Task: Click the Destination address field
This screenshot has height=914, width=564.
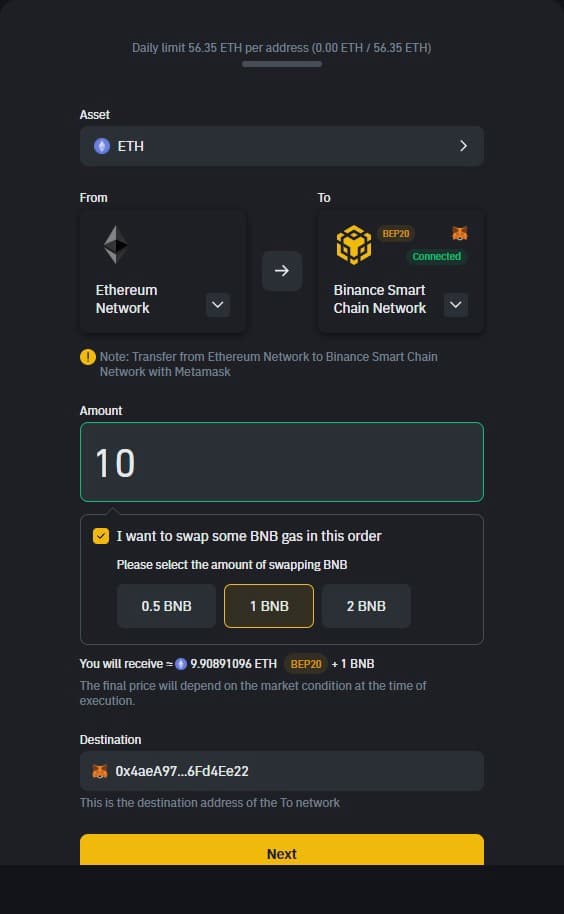Action: coord(282,771)
